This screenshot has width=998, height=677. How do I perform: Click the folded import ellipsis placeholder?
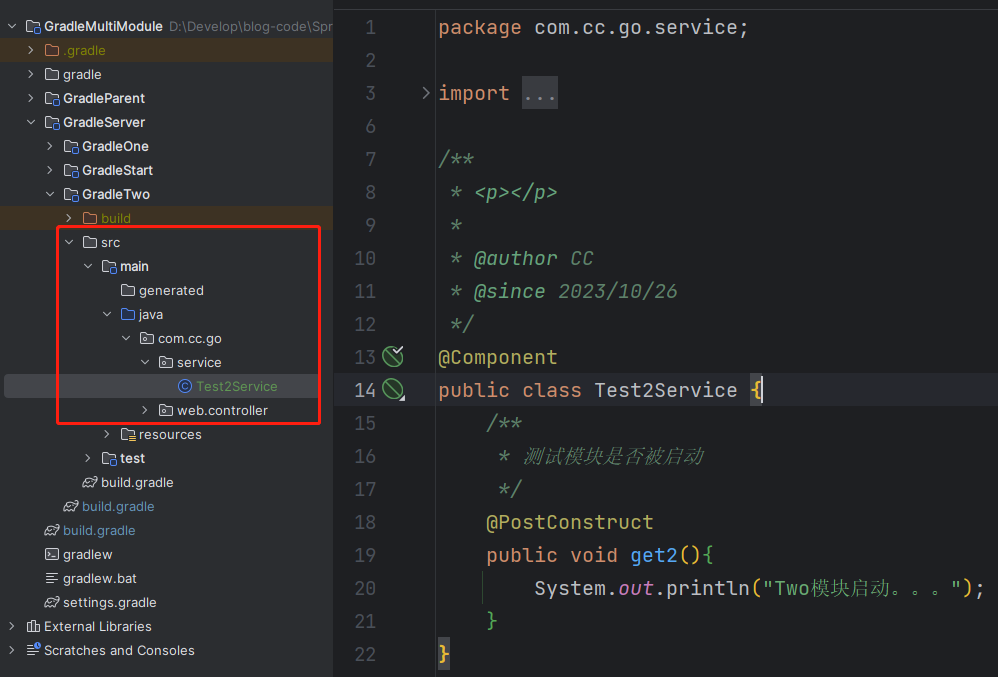point(540,93)
